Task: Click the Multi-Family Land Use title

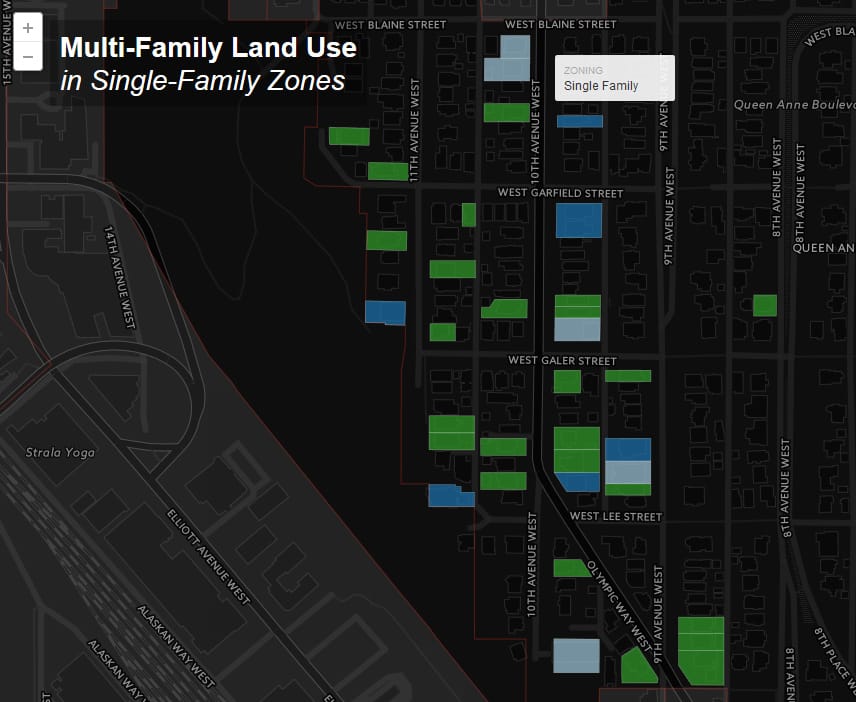Action: tap(208, 48)
